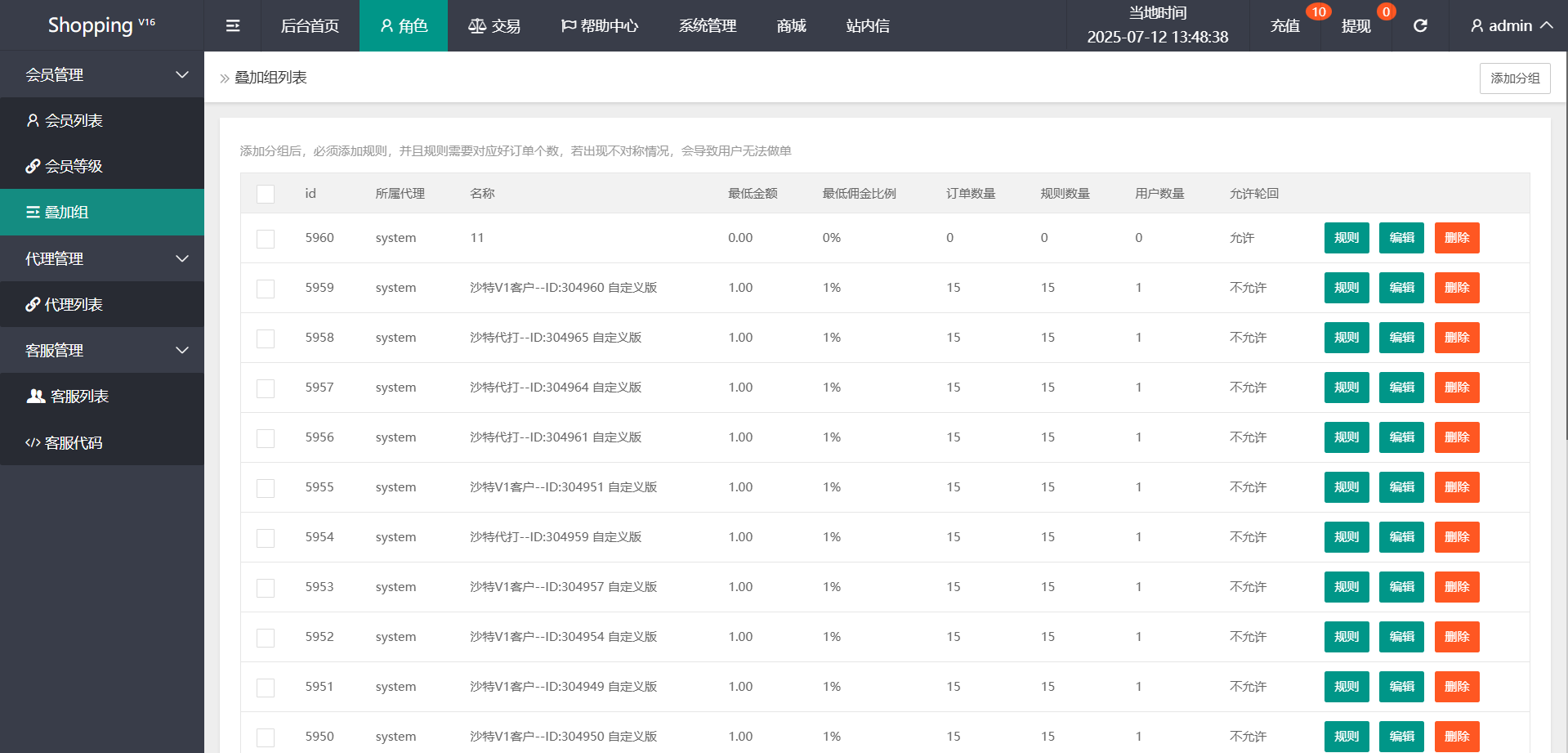Click the 客服代码 code icon
1568x753 pixels.
click(33, 442)
